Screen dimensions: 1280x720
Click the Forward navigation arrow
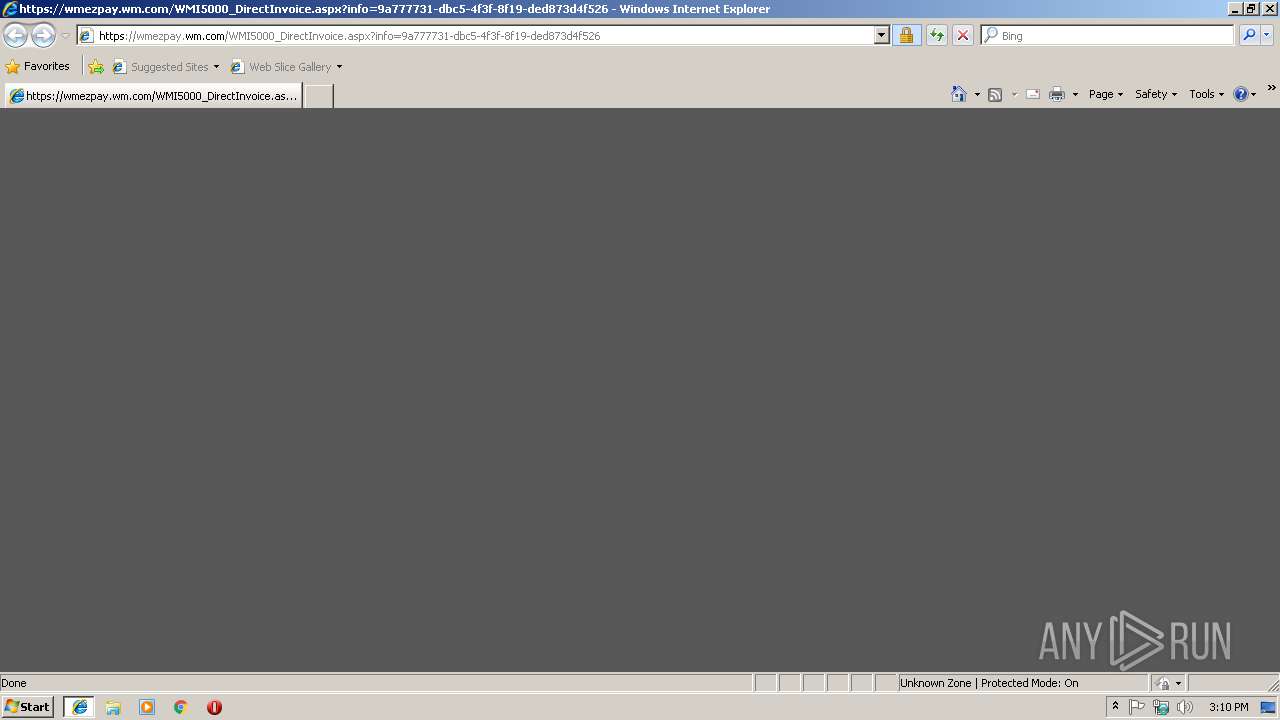pos(43,35)
